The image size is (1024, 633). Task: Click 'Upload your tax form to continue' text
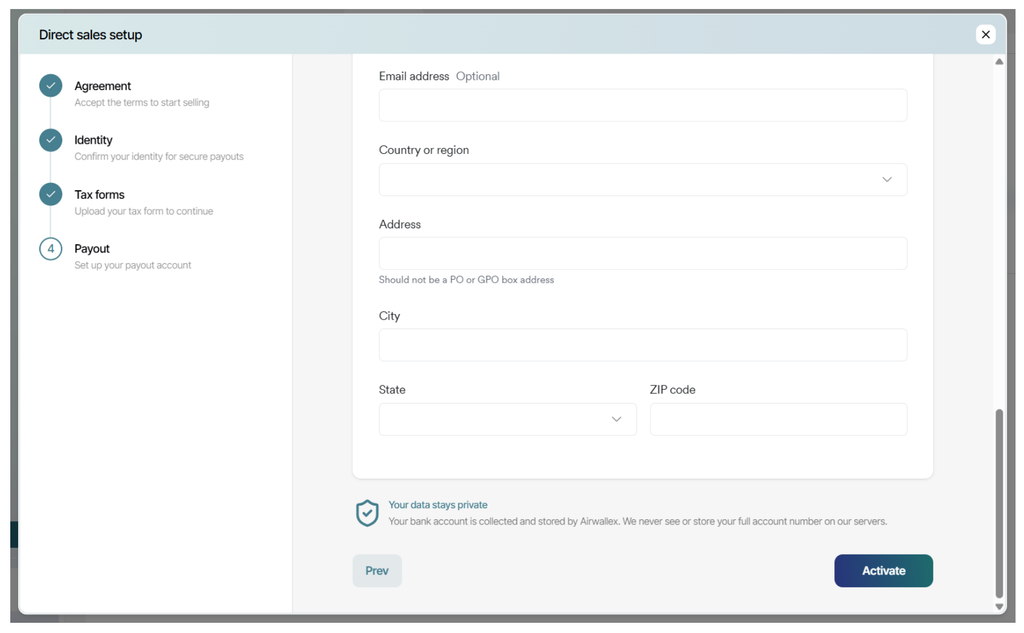point(144,211)
